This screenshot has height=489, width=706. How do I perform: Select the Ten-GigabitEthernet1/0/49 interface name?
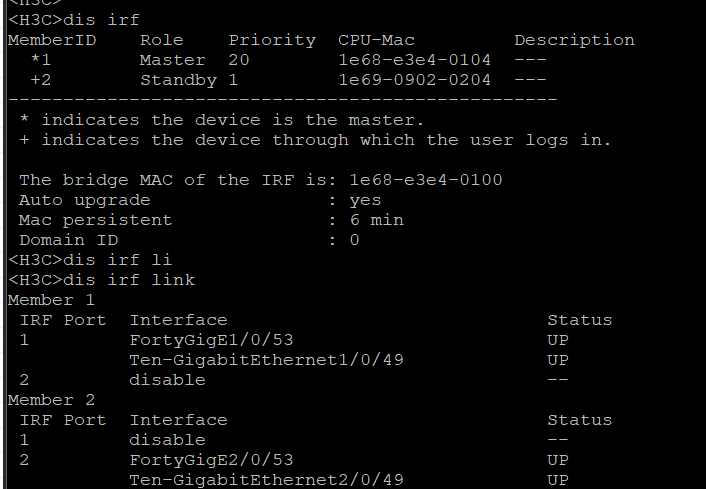[267, 360]
